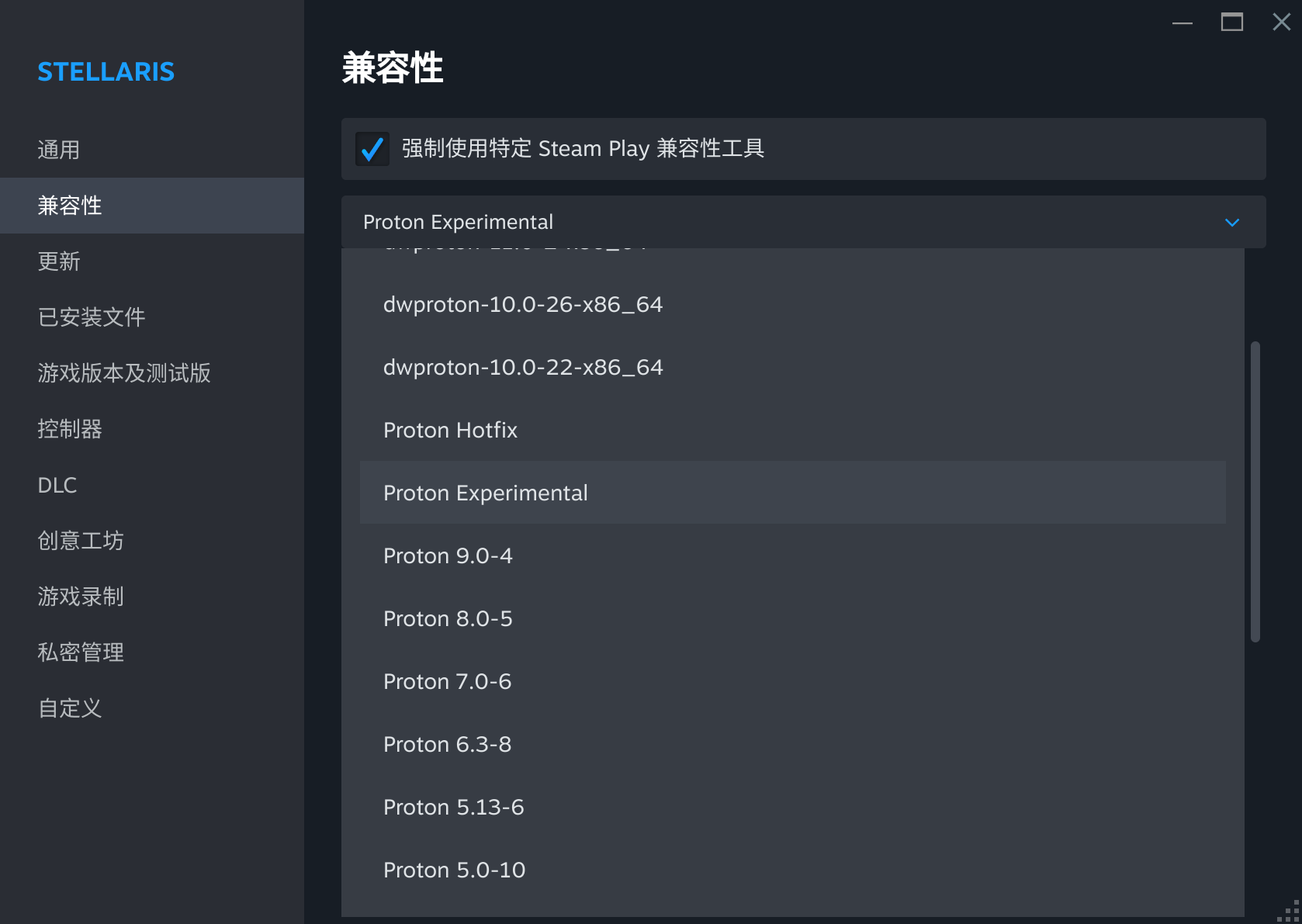This screenshot has height=924, width=1302.
Task: Maximize the properties window
Action: tap(1232, 22)
